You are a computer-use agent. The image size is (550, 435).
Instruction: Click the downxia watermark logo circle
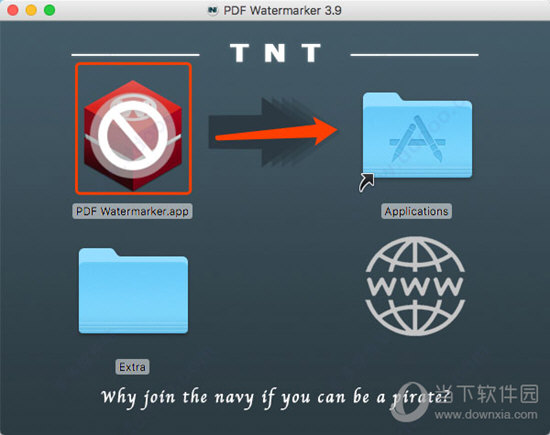[x=410, y=402]
